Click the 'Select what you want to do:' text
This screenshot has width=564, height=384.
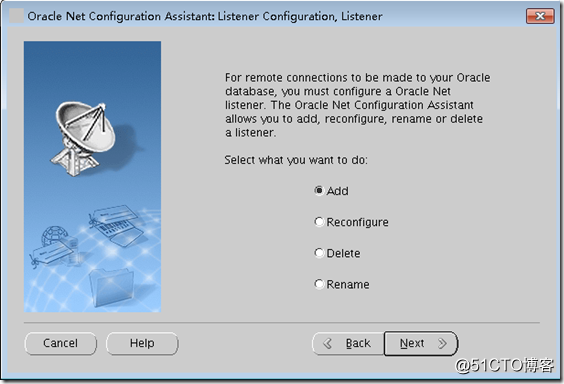tap(296, 160)
